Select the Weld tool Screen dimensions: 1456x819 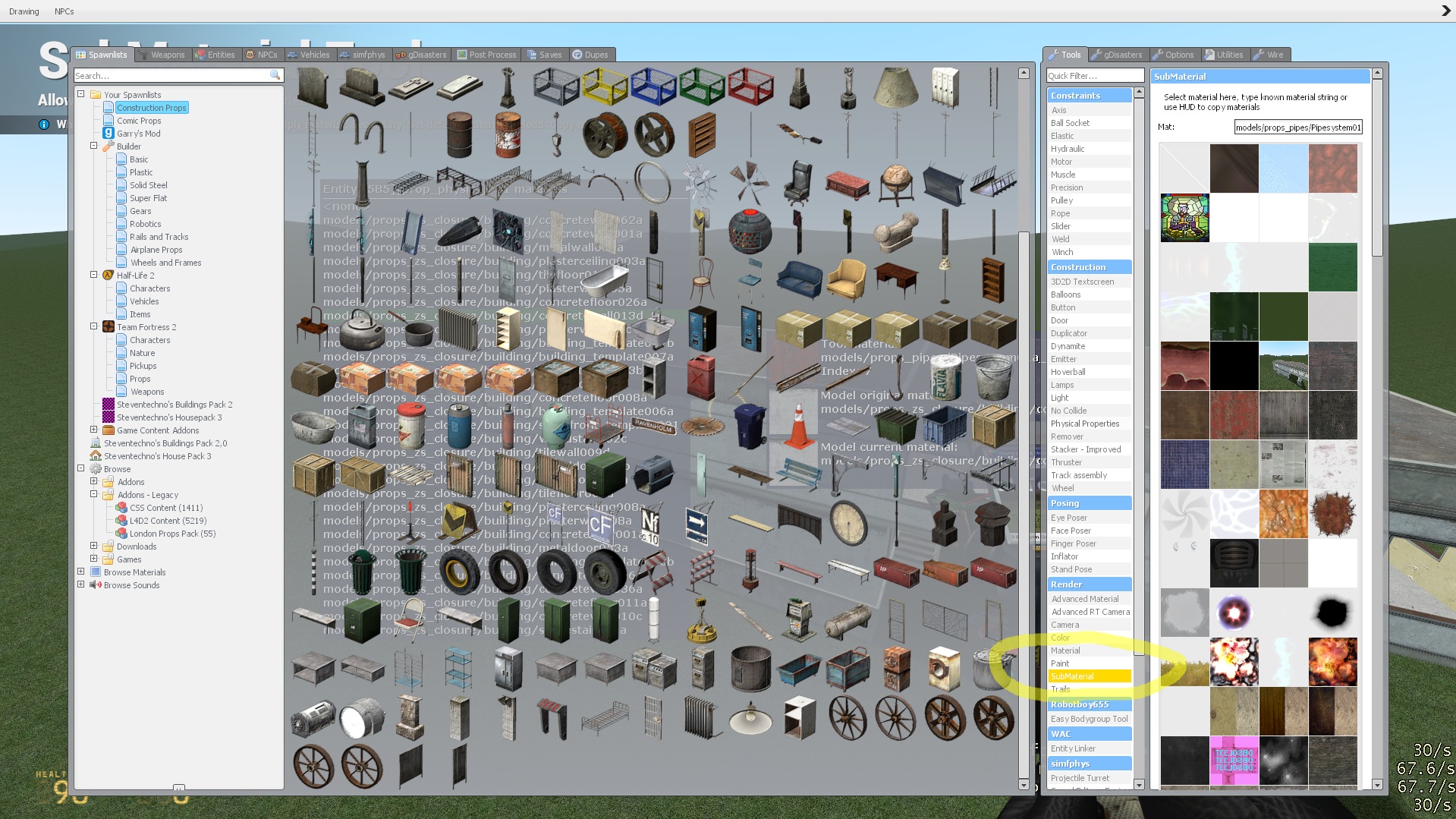(1090, 239)
